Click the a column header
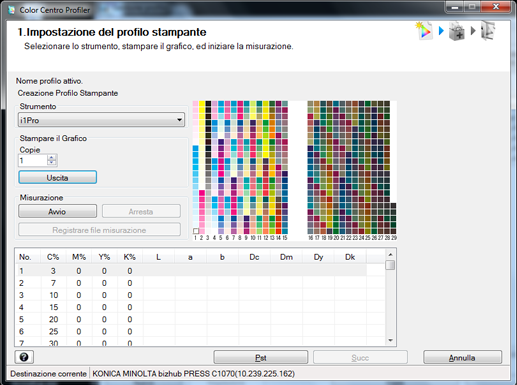This screenshot has width=517, height=385. point(190,257)
